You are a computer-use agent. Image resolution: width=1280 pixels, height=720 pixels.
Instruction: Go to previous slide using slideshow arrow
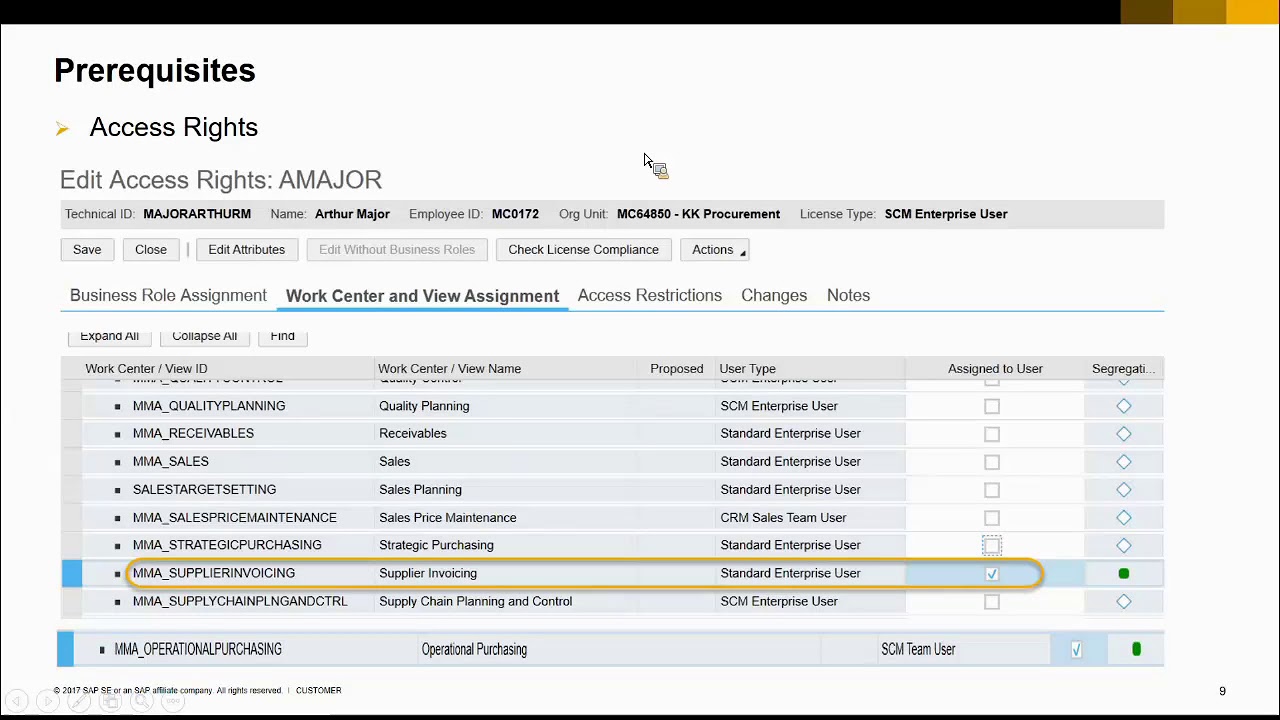pos(17,701)
